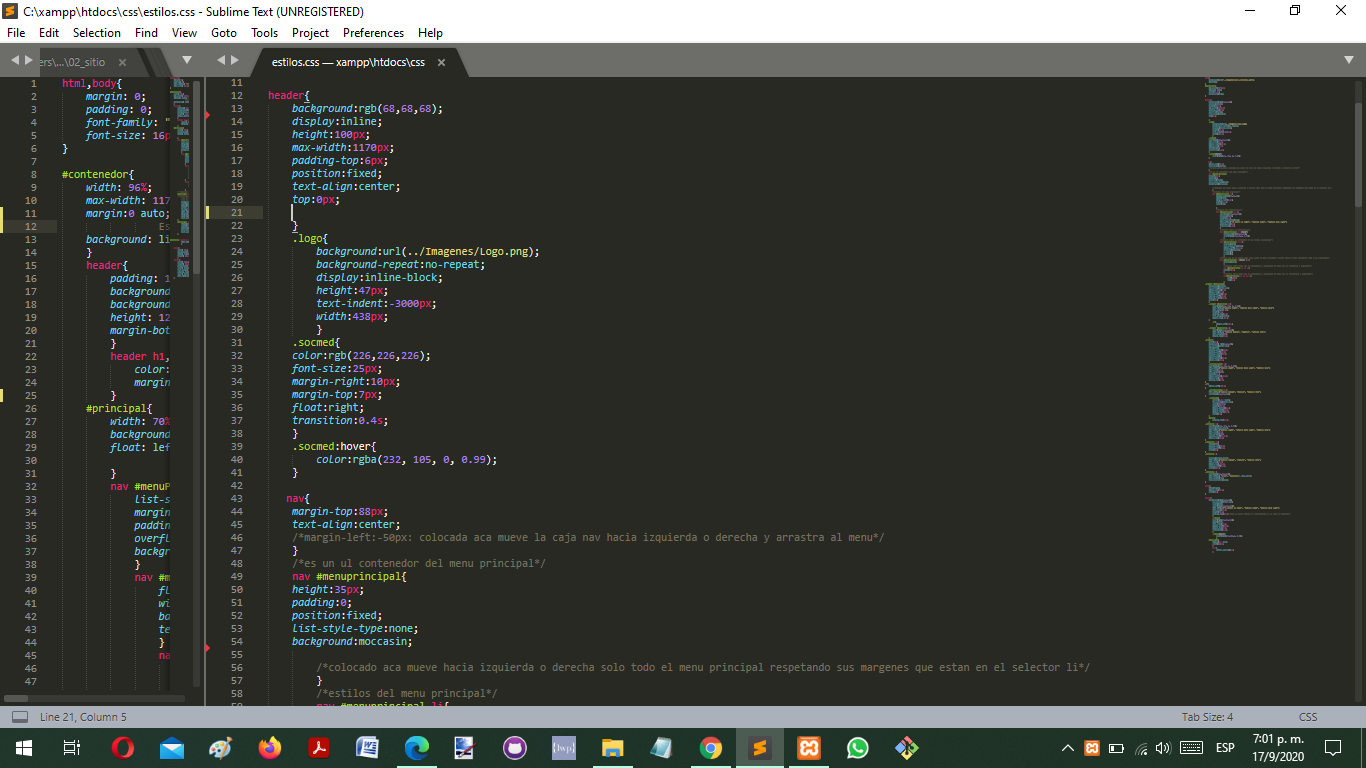The height and width of the screenshot is (768, 1366).
Task: Click '#contenedor{' in the left pane
Action: click(97, 174)
